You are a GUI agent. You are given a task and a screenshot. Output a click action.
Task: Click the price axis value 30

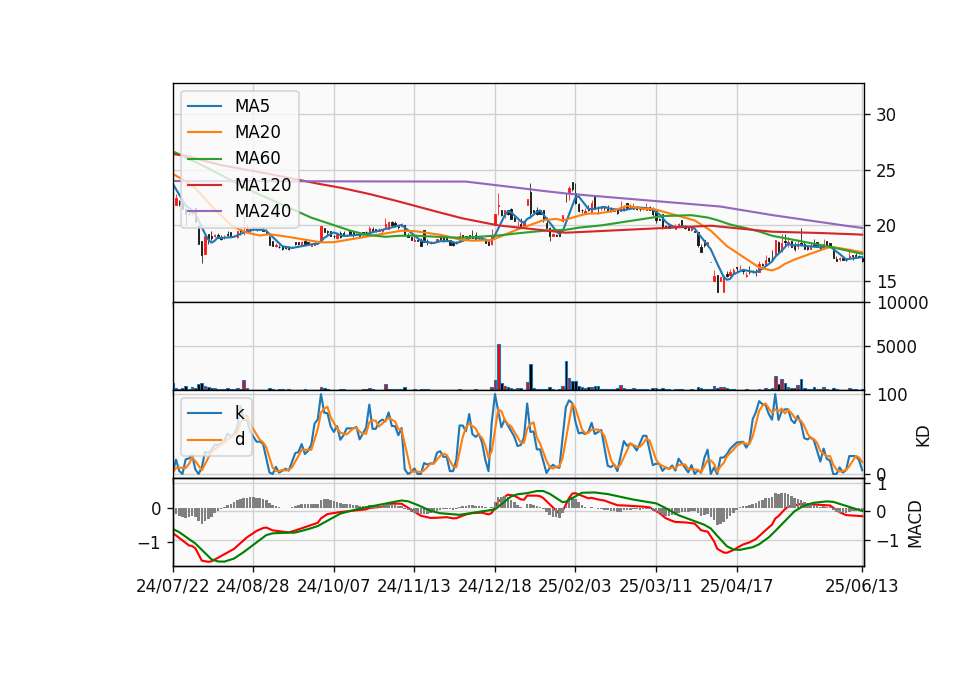[886, 115]
